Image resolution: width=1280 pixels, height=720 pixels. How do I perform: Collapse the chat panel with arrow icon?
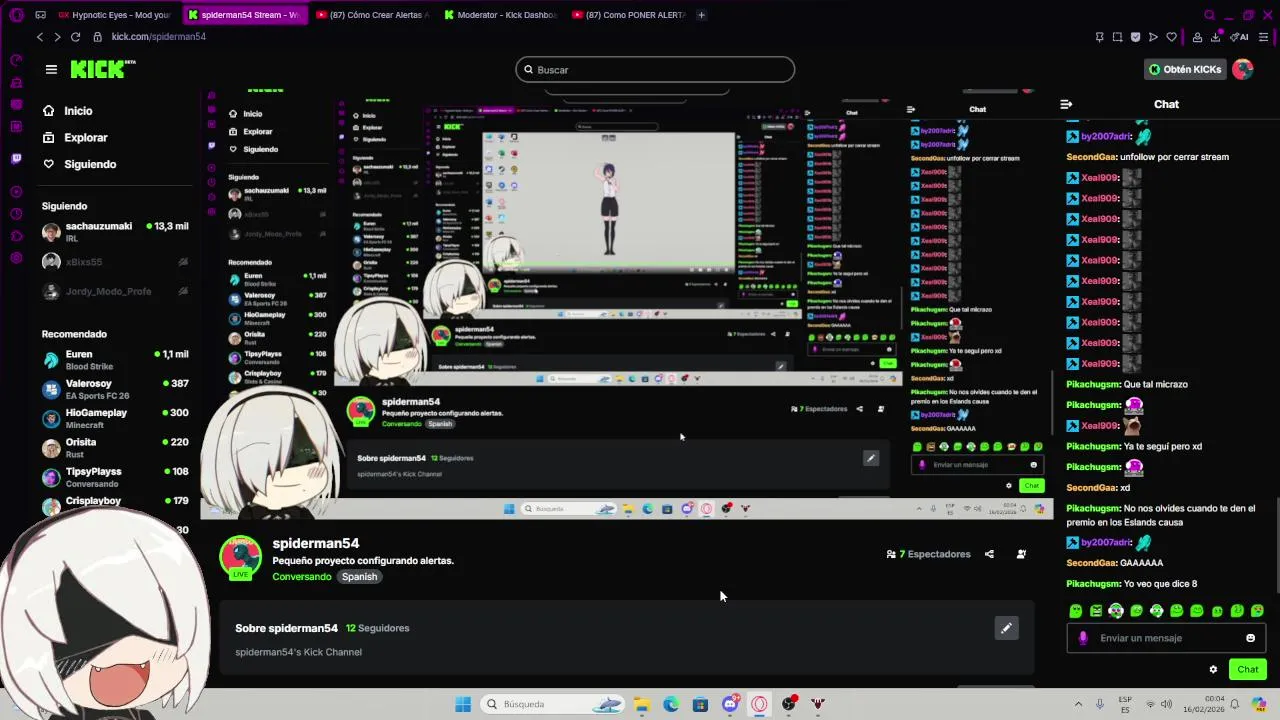(x=1066, y=104)
